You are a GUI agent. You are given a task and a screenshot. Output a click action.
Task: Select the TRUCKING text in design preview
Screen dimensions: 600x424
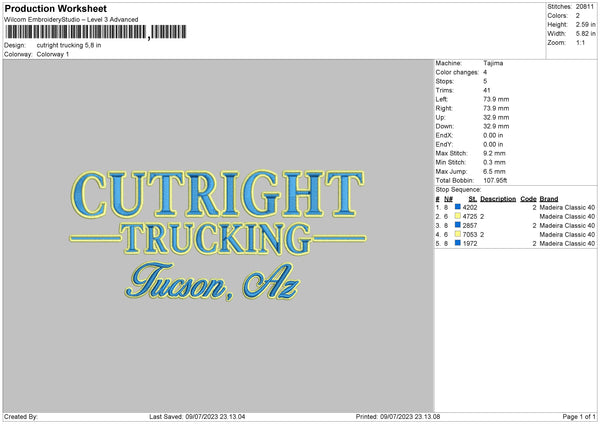pos(217,239)
